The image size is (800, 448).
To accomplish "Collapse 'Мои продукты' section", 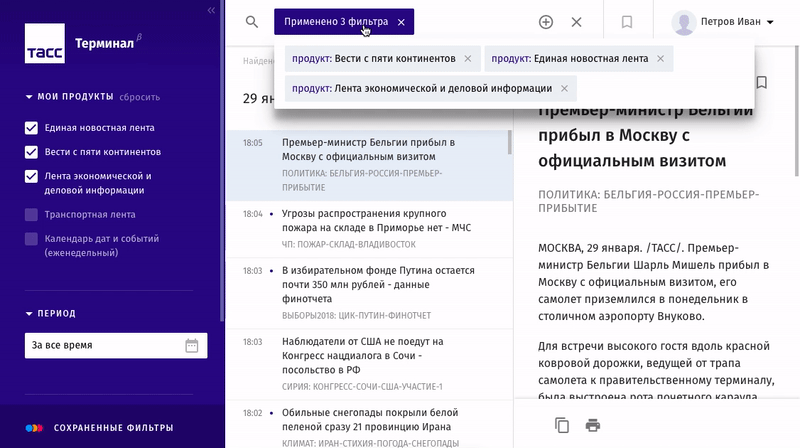I will [x=69, y=96].
